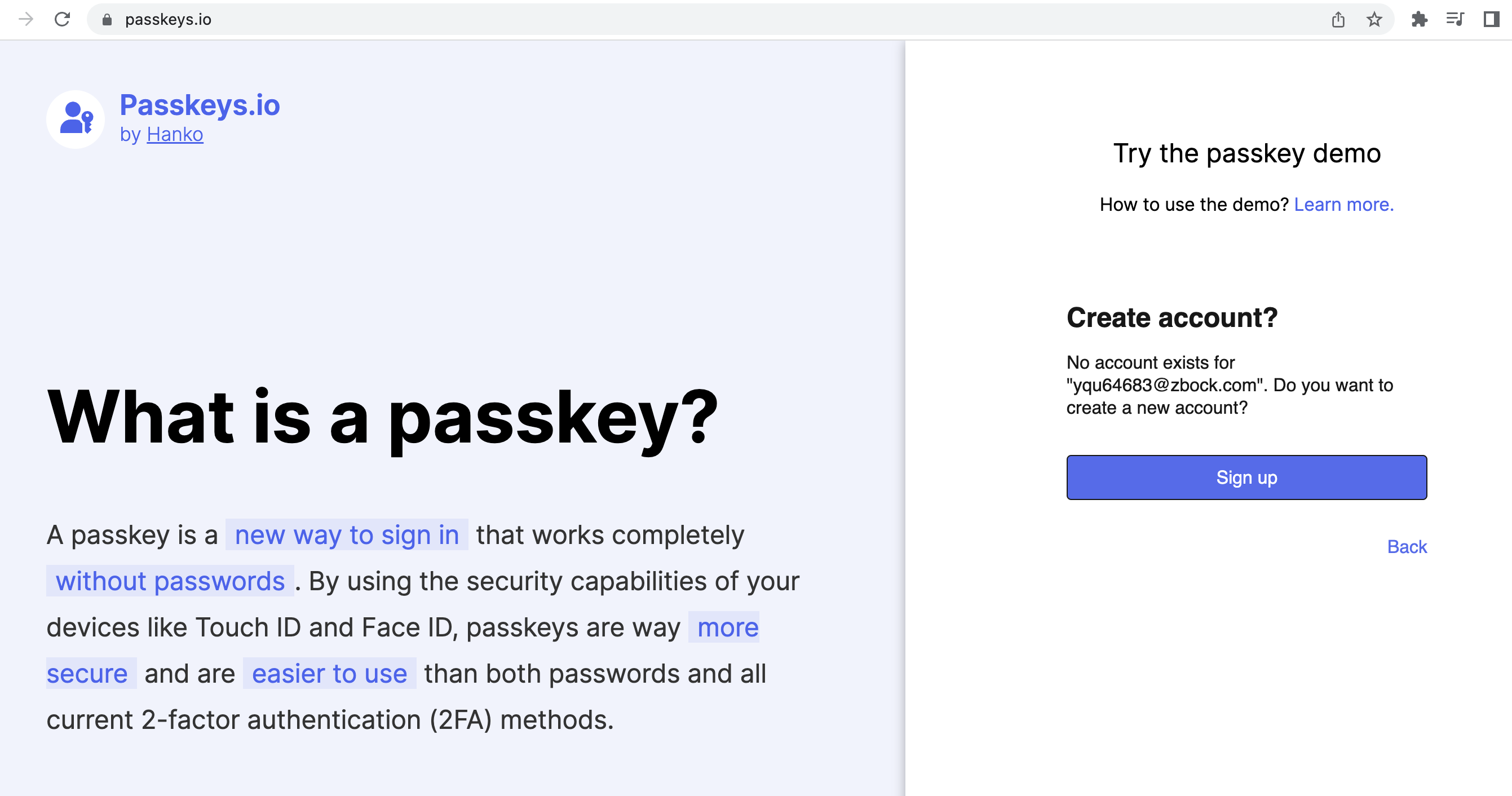
Task: Open the media control icon
Action: click(1455, 19)
